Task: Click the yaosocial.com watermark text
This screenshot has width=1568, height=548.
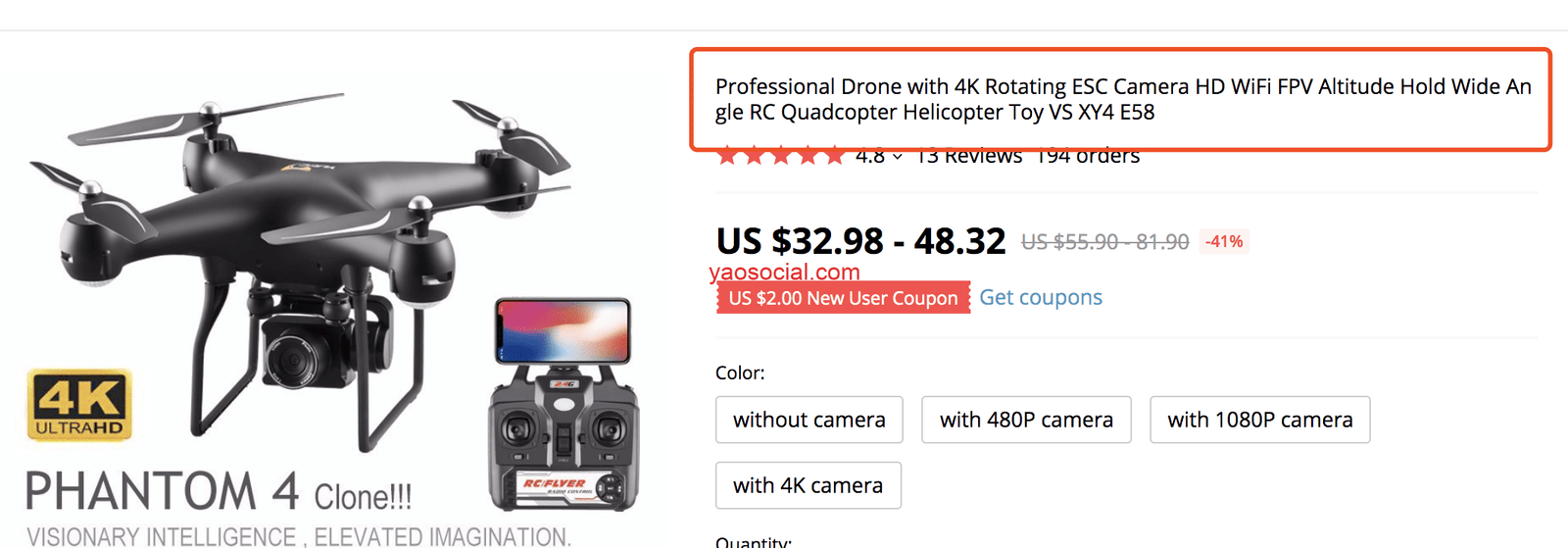Action: coord(784,272)
